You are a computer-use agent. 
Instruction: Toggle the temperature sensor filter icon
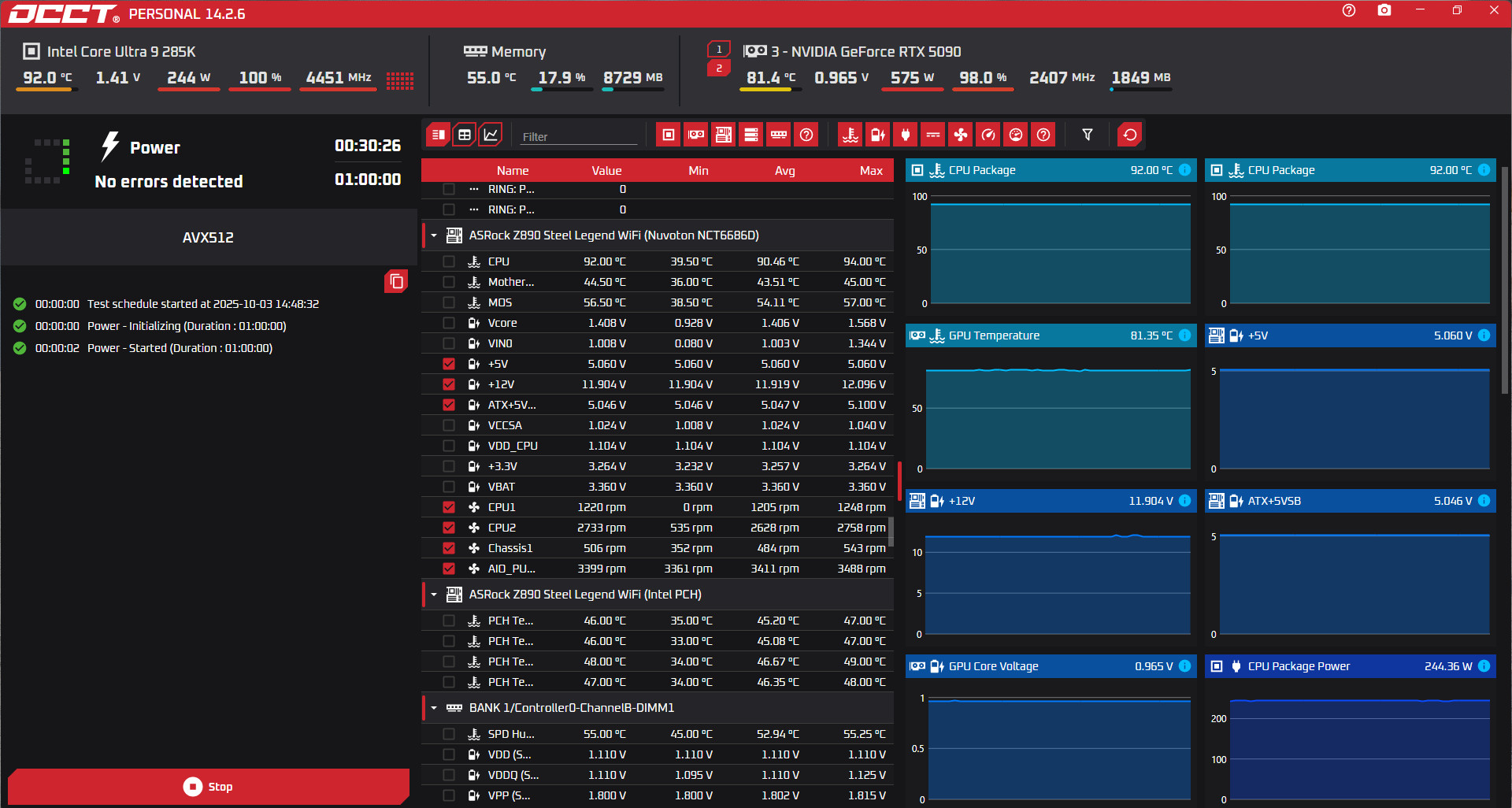(x=850, y=135)
